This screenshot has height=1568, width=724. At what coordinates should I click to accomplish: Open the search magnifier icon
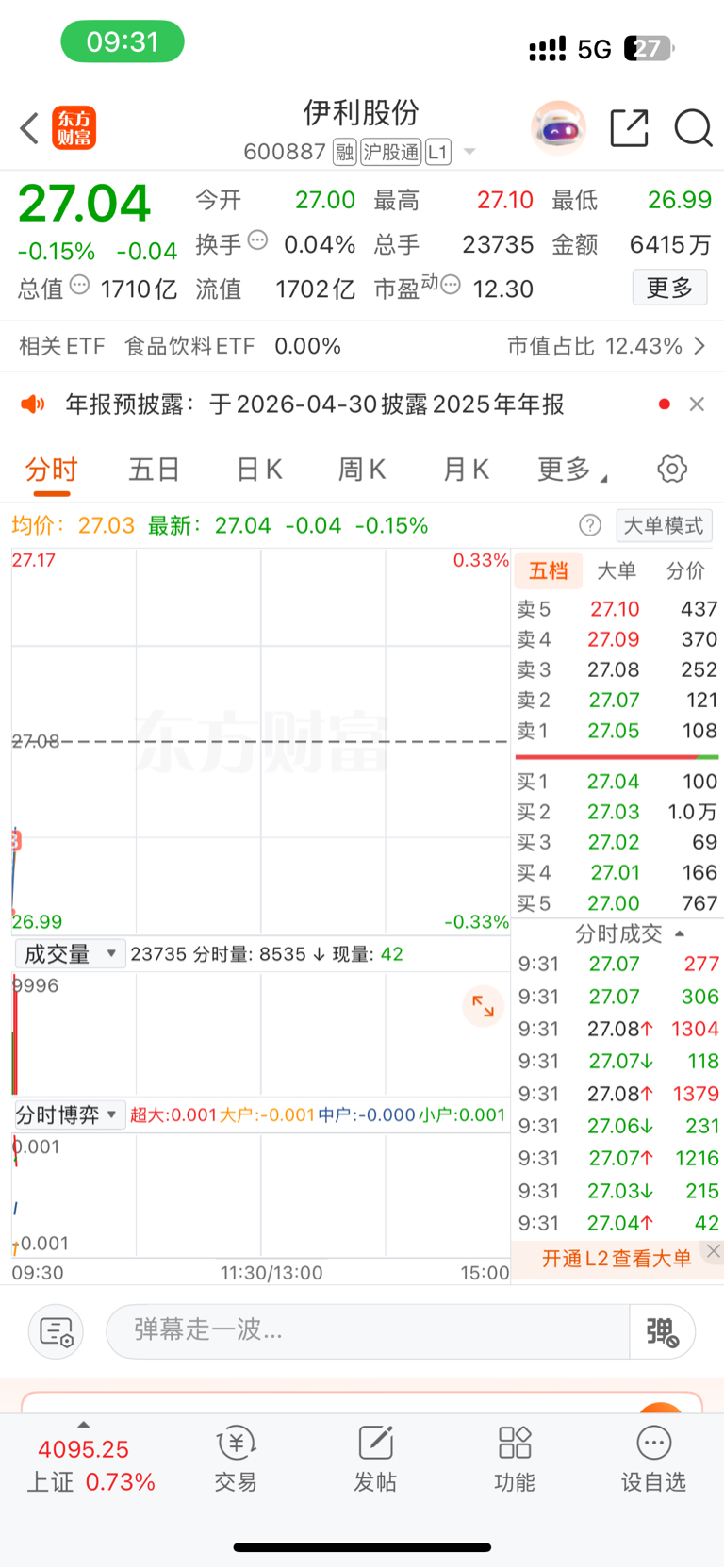693,128
